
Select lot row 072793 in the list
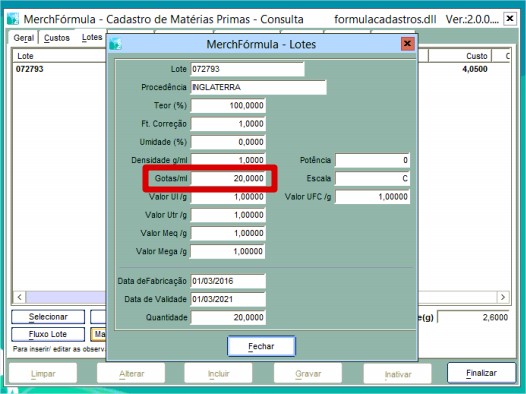coord(60,69)
